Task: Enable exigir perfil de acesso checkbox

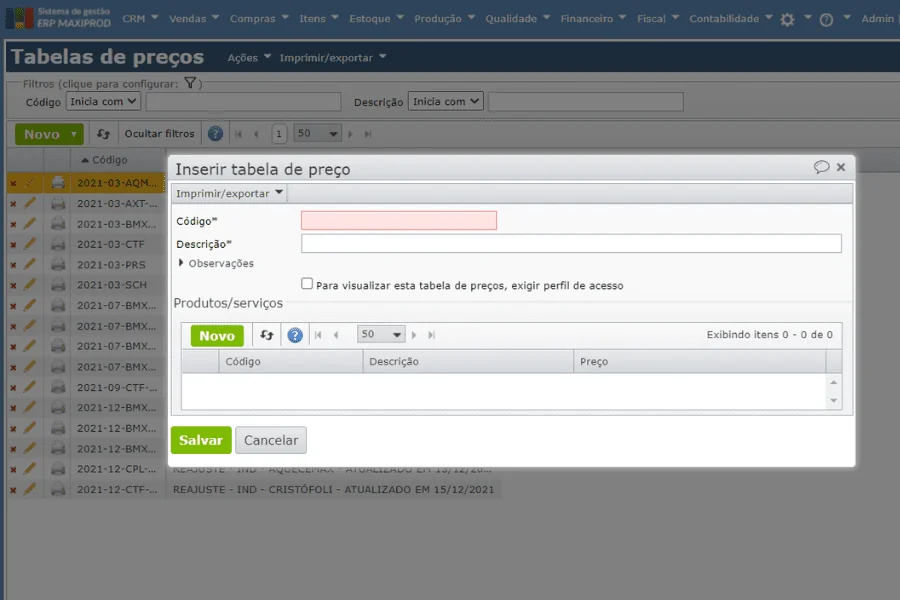Action: coord(307,284)
